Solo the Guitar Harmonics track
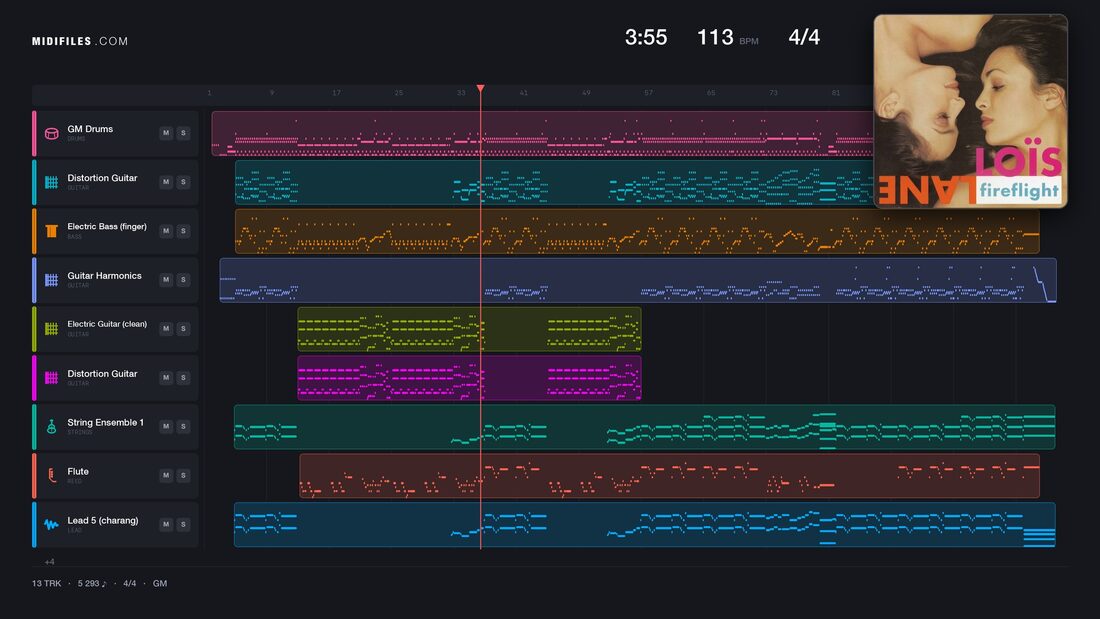This screenshot has height=619, width=1100. tap(183, 279)
